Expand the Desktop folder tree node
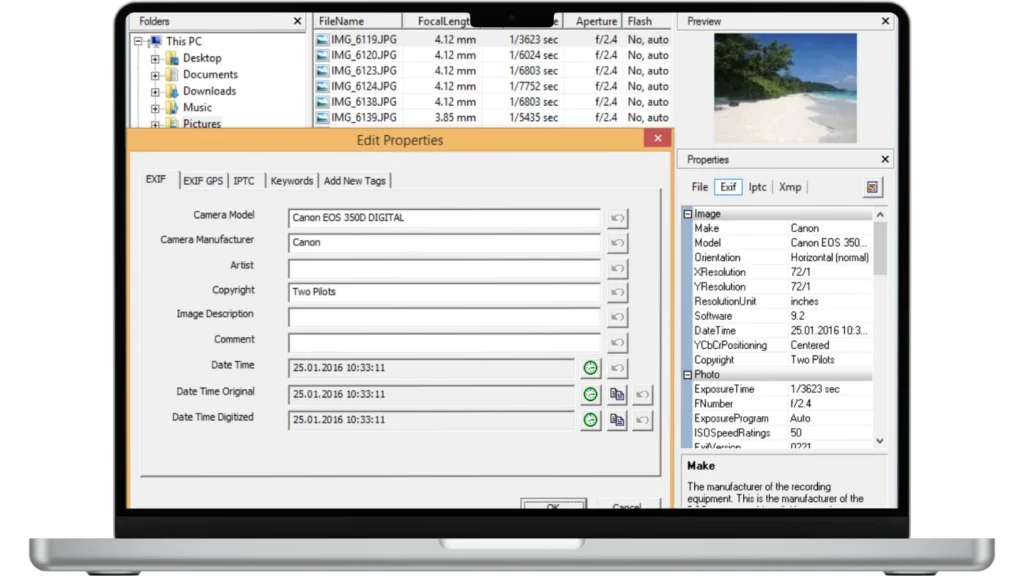The image size is (1024, 576). coord(155,59)
